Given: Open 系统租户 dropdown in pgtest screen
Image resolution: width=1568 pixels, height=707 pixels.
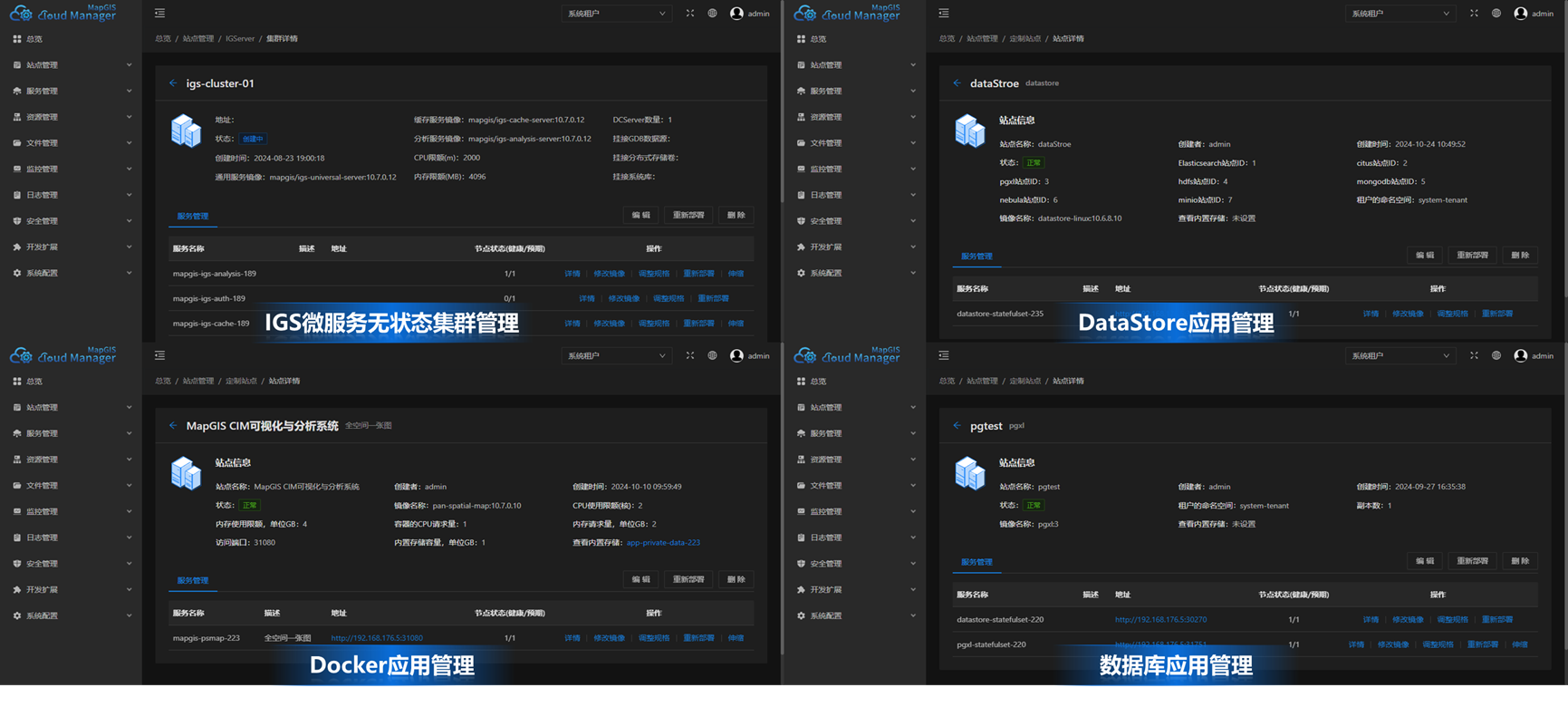Looking at the screenshot, I should pyautogui.click(x=1400, y=356).
